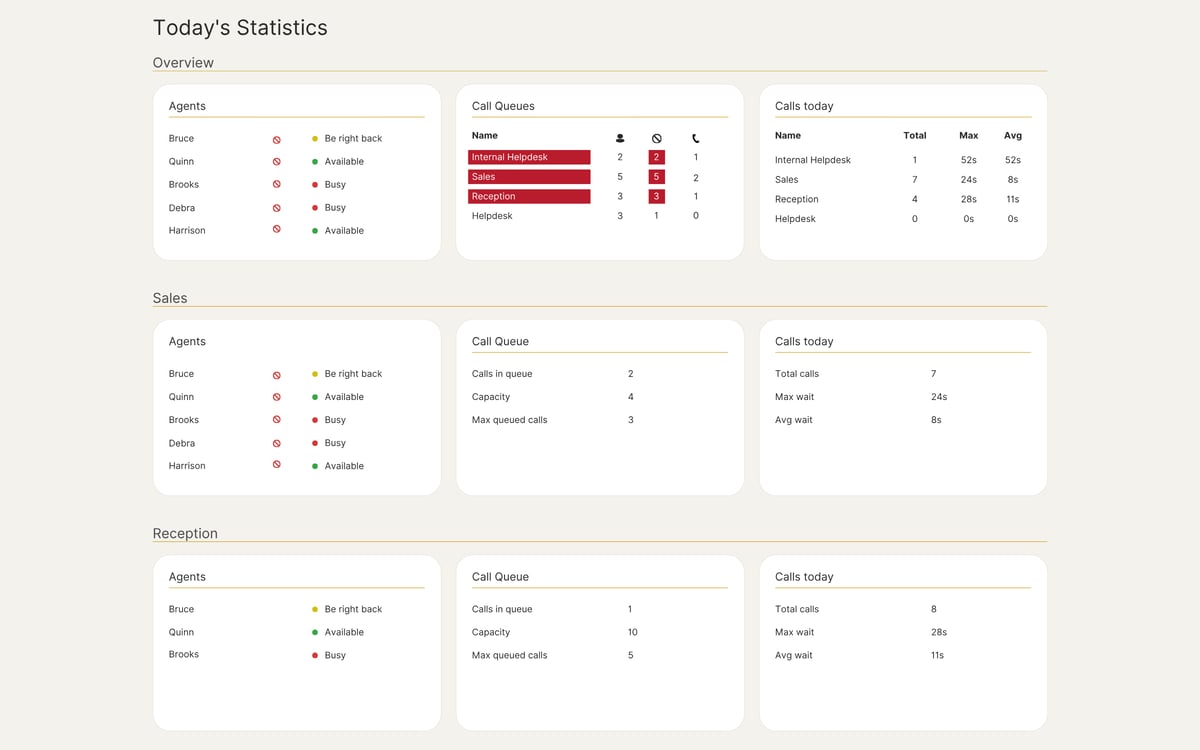Screen dimensions: 1200x750
Task: Click Quinn's Available status in Reception Agents
Action: (x=344, y=632)
